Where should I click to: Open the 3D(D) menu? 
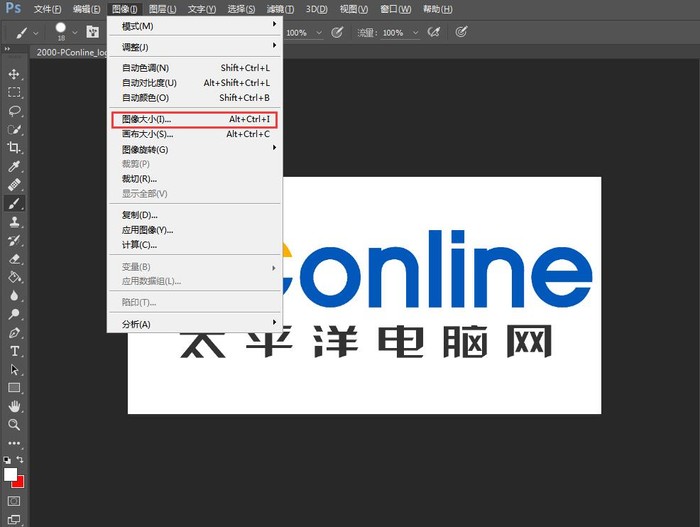(317, 9)
